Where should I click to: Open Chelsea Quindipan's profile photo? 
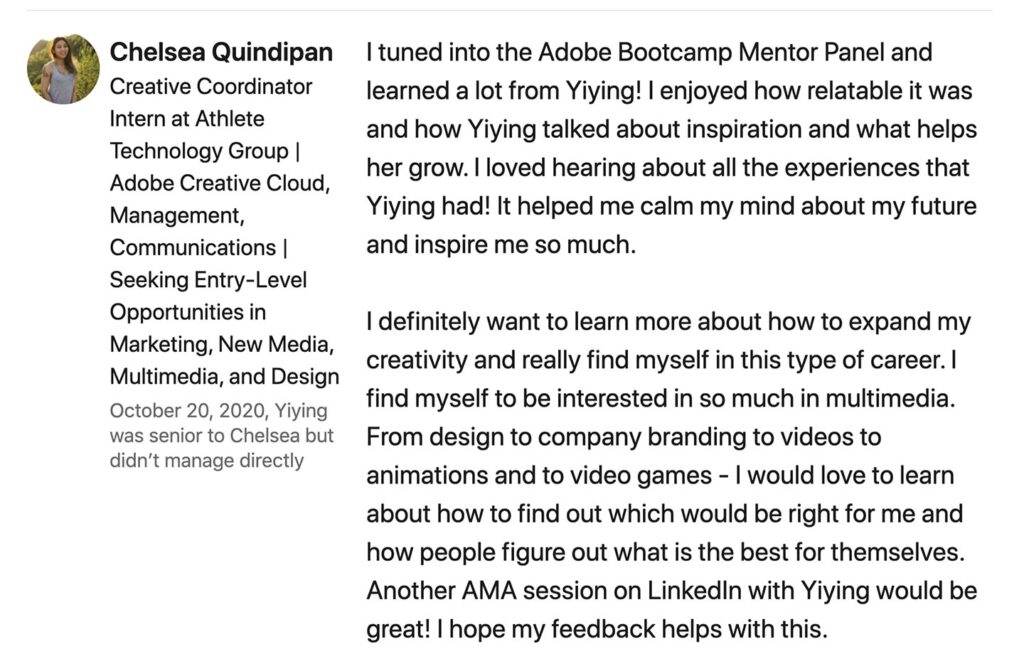coord(63,69)
